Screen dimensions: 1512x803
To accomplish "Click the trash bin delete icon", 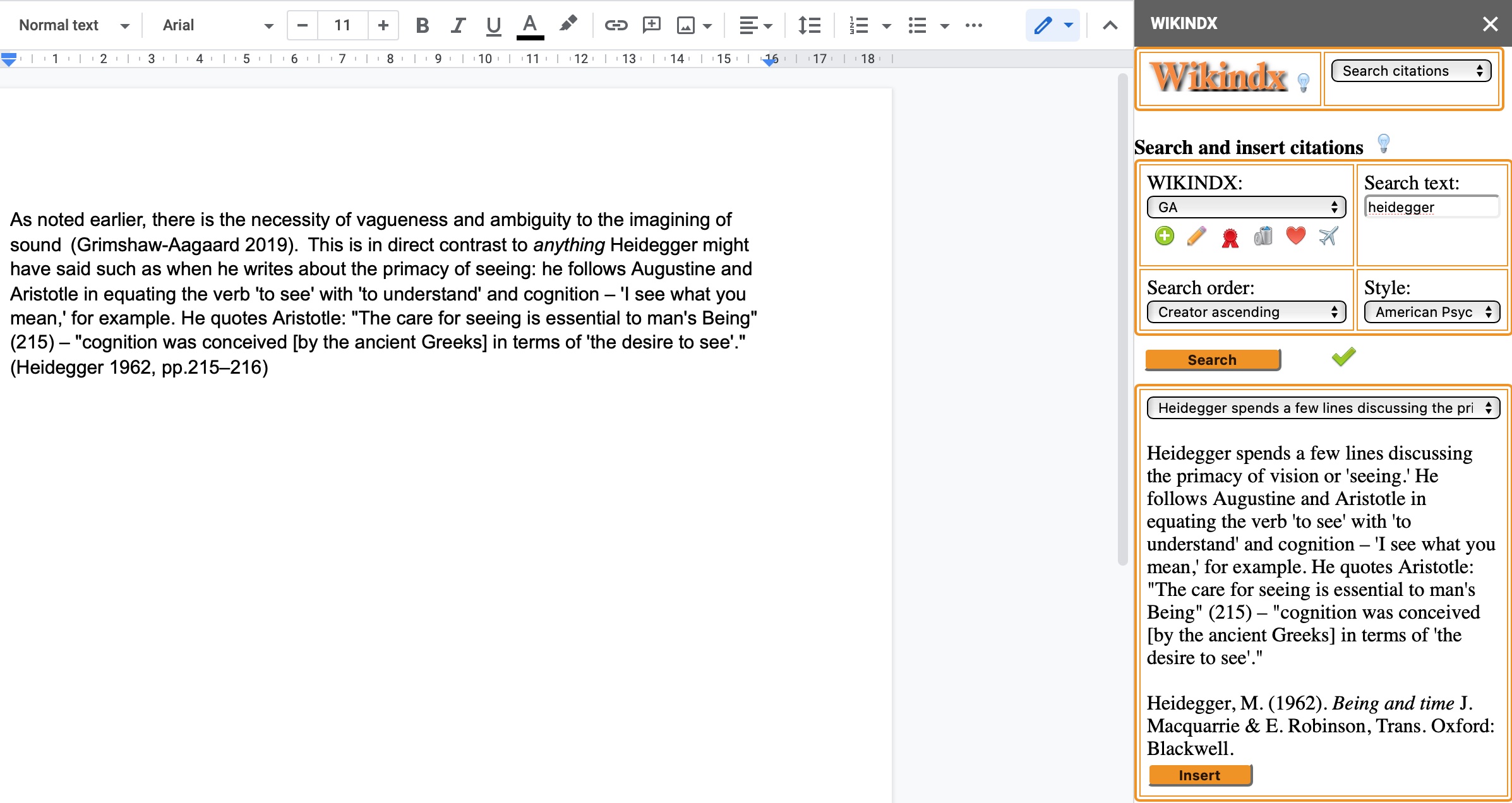I will (x=1263, y=236).
